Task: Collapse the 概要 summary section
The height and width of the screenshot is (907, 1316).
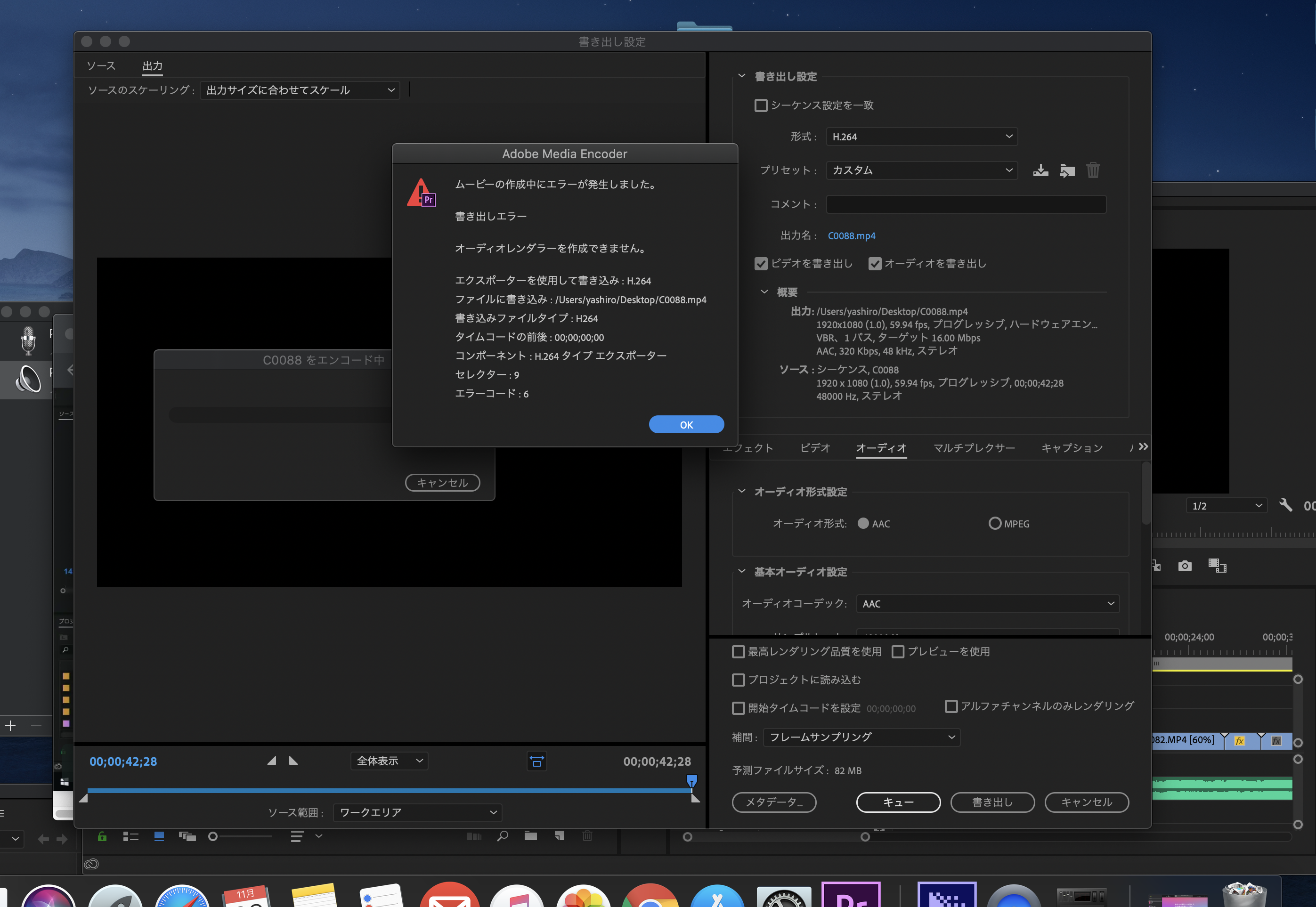Action: coord(764,292)
